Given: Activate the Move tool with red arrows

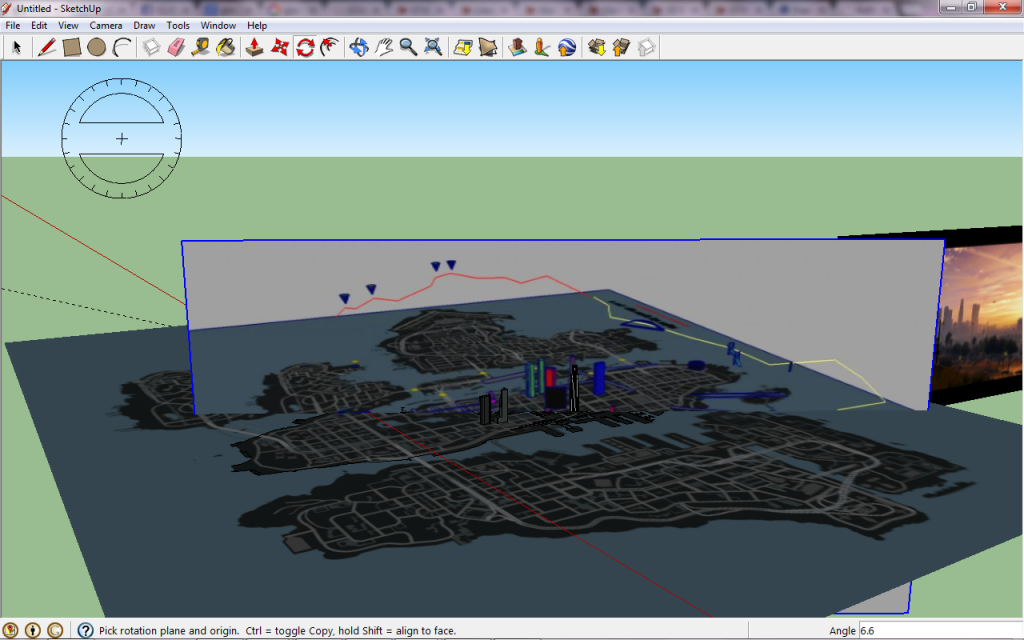Looking at the screenshot, I should (x=280, y=47).
